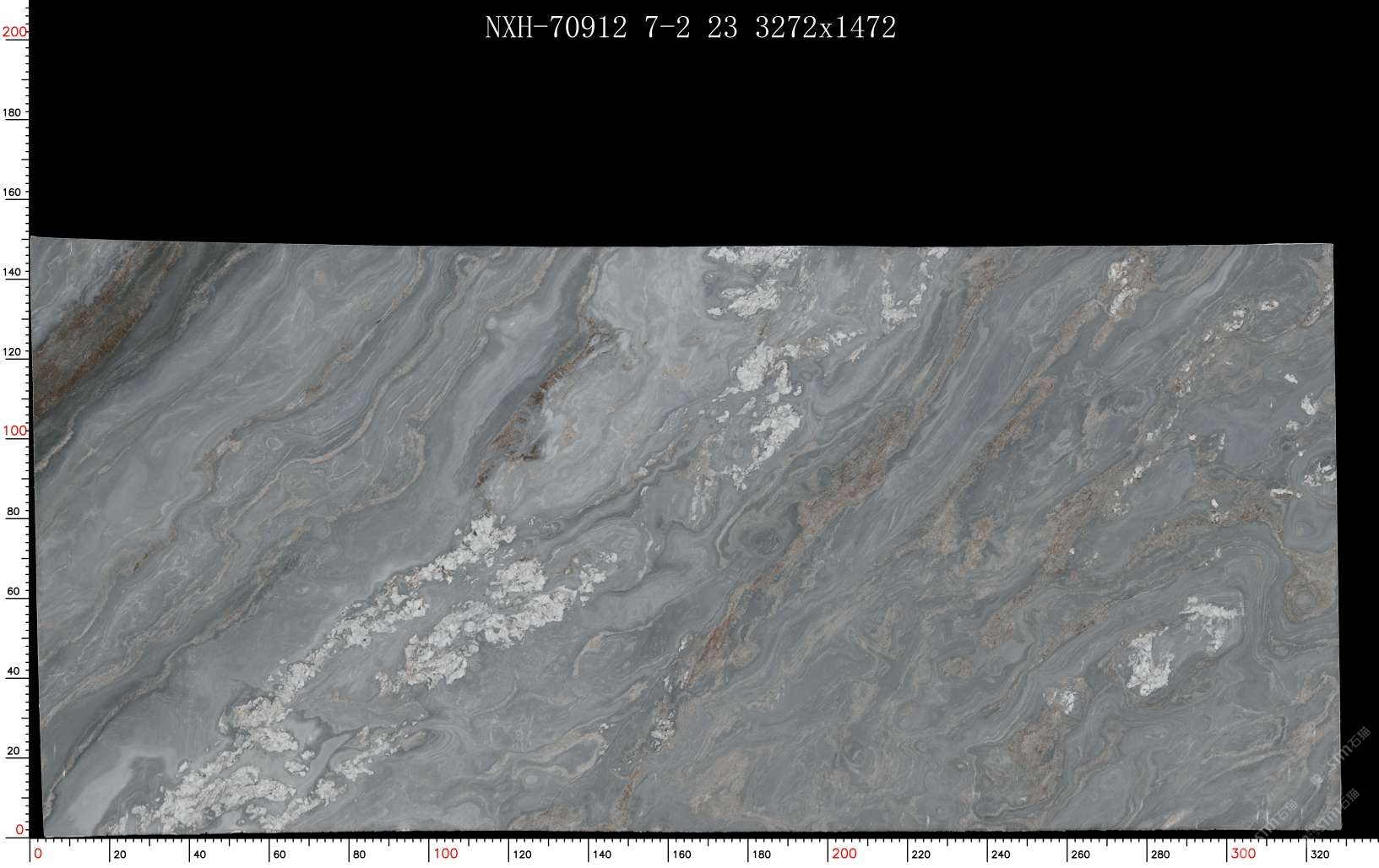1379x868 pixels.
Task: Click the red 200 mark on horizontal ruler
Action: point(844,854)
